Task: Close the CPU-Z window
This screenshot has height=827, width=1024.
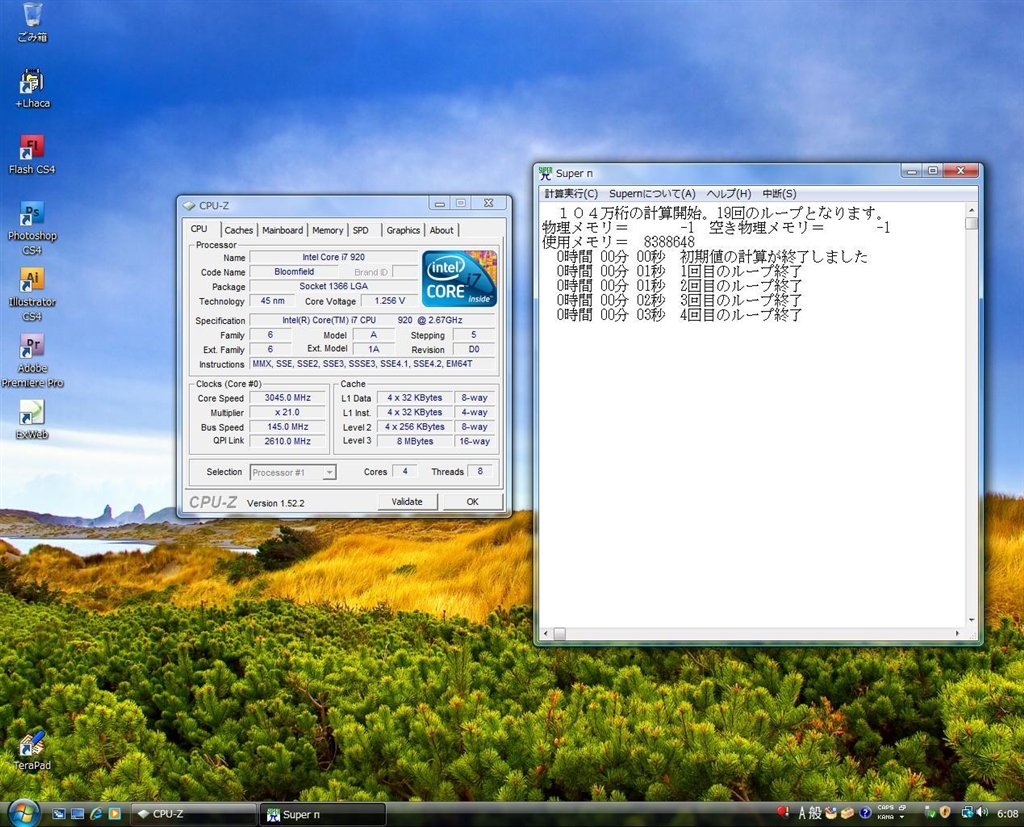Action: click(x=488, y=203)
